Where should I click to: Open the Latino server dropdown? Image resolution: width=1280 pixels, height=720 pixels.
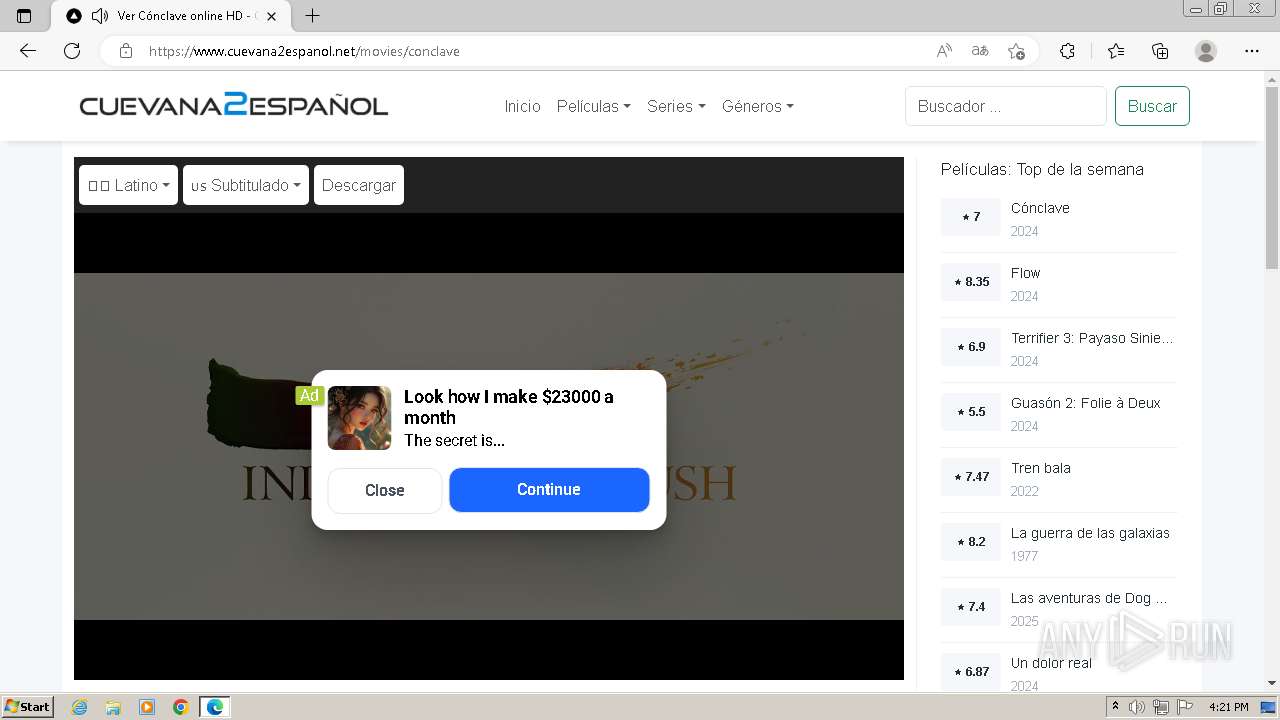point(128,185)
